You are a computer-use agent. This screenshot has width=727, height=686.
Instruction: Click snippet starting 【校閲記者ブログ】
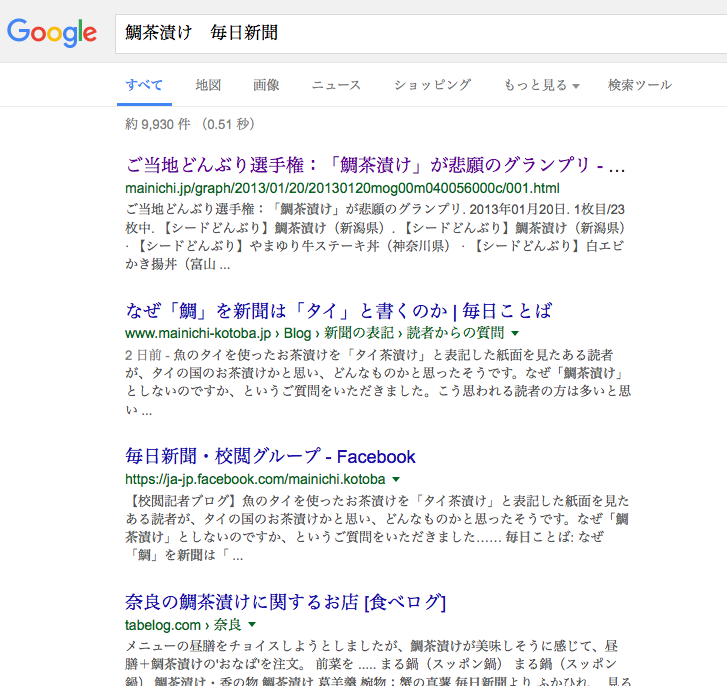click(377, 528)
